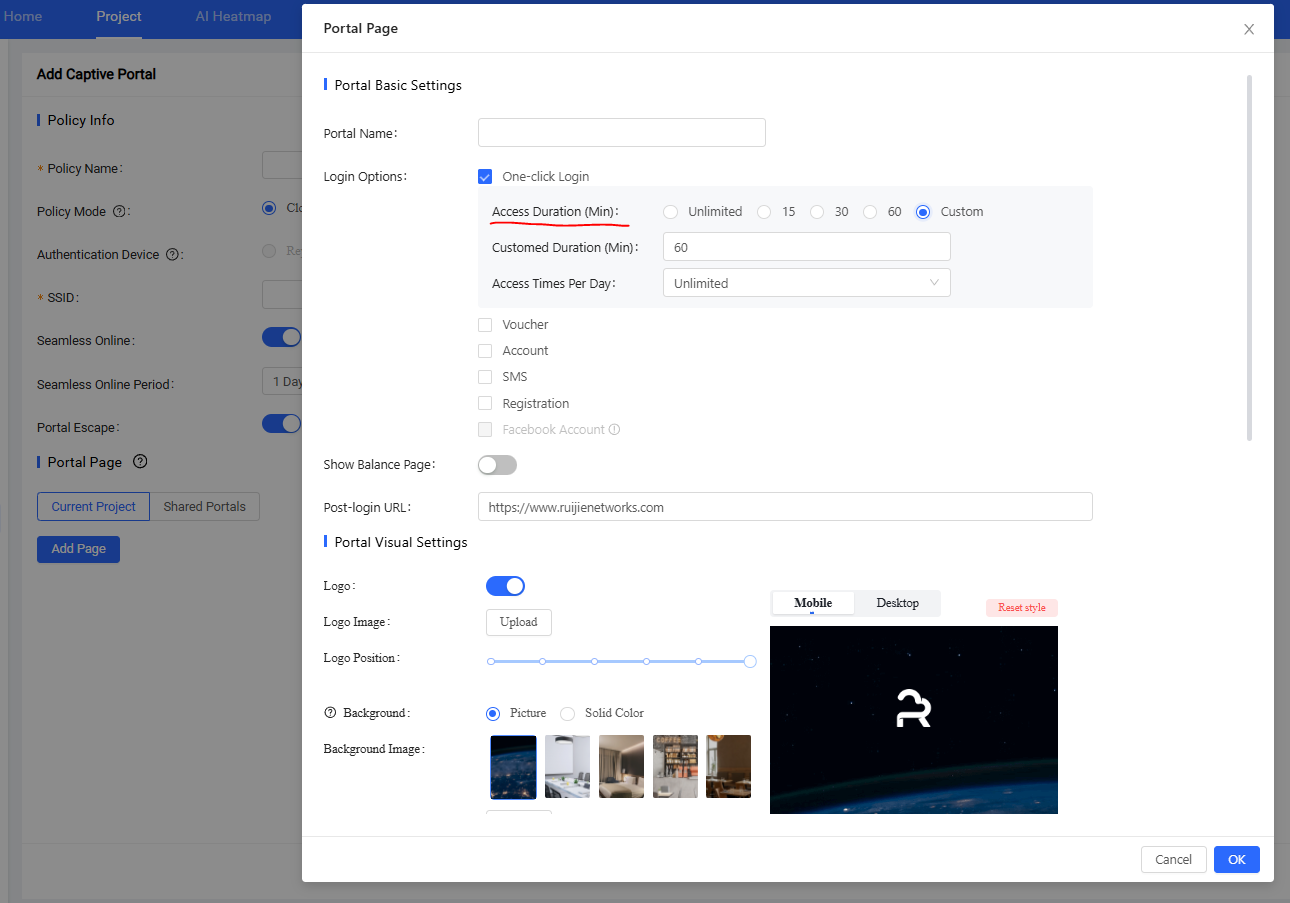Click the Policy Mode help icon

[x=119, y=212]
